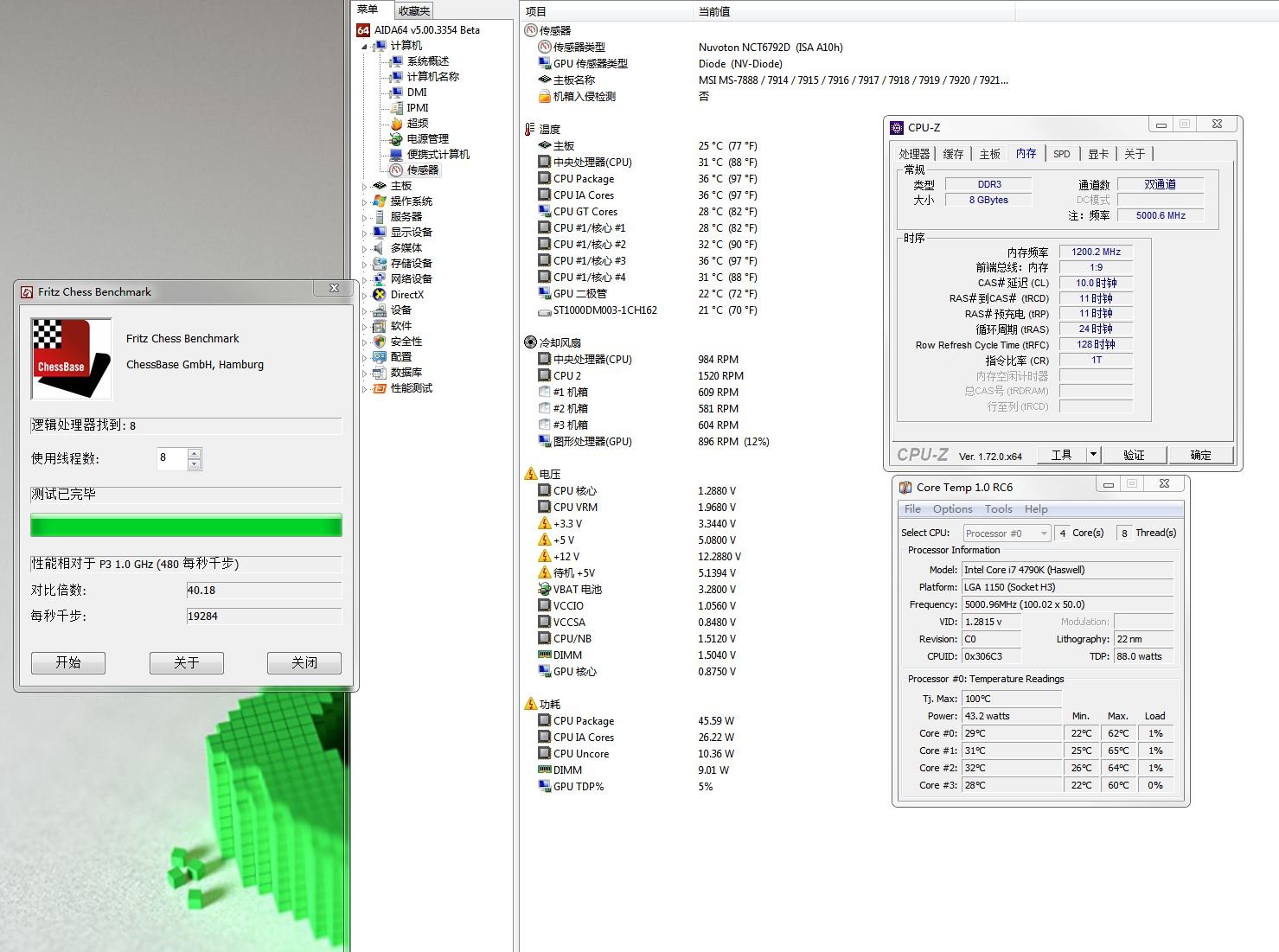The image size is (1279, 952).
Task: Select the 系统概述 icon in the tree
Action: pos(396,61)
